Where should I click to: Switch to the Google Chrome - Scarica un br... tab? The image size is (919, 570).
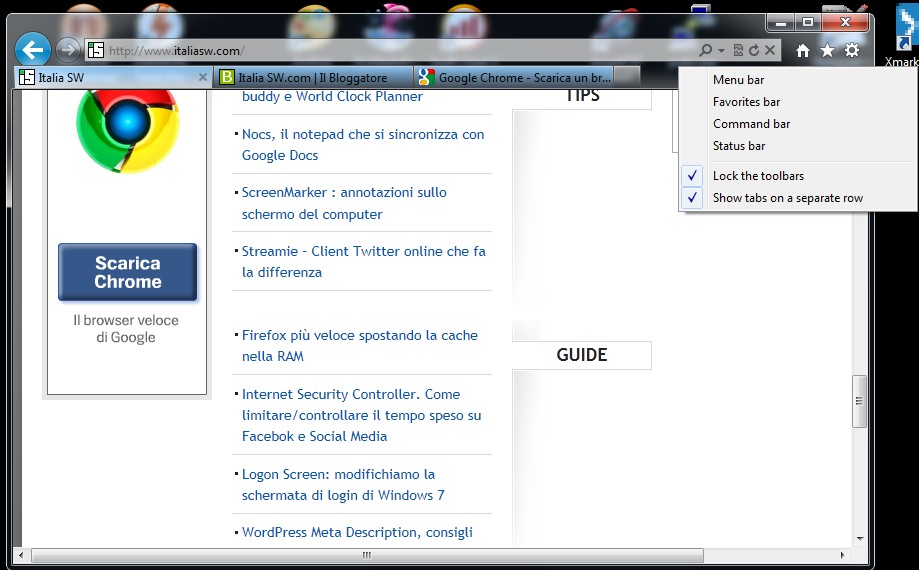point(515,77)
